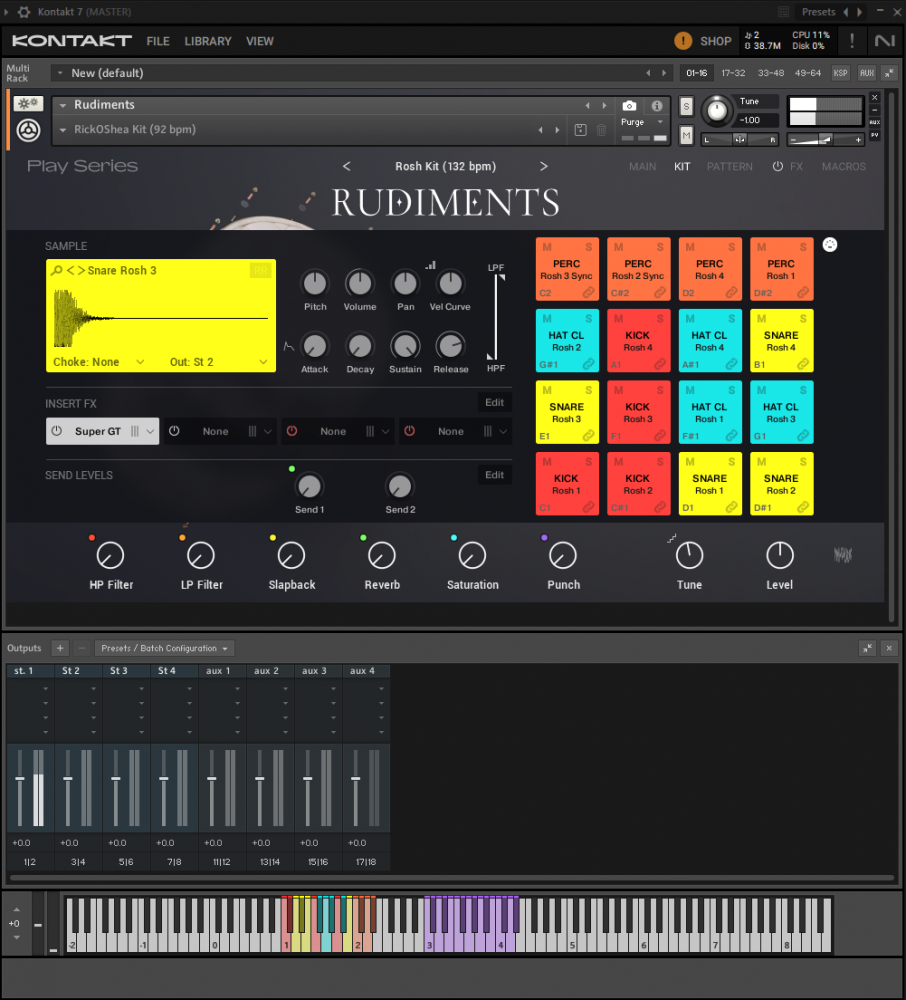Open the second insert None dropdown
Viewport: 906px width, 1000px height.
pos(268,431)
